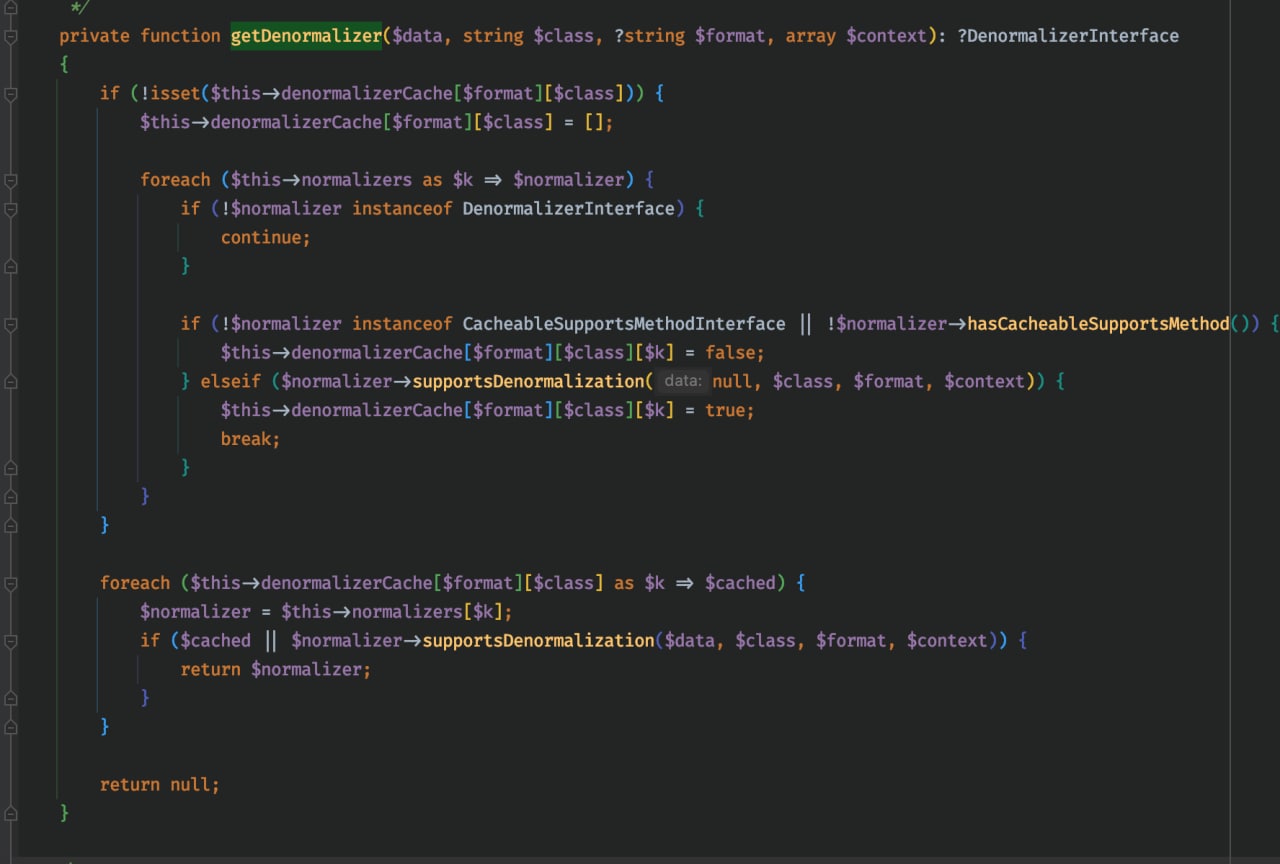
Task: Click the 'array $context' parameter in signature
Action: tap(856, 36)
